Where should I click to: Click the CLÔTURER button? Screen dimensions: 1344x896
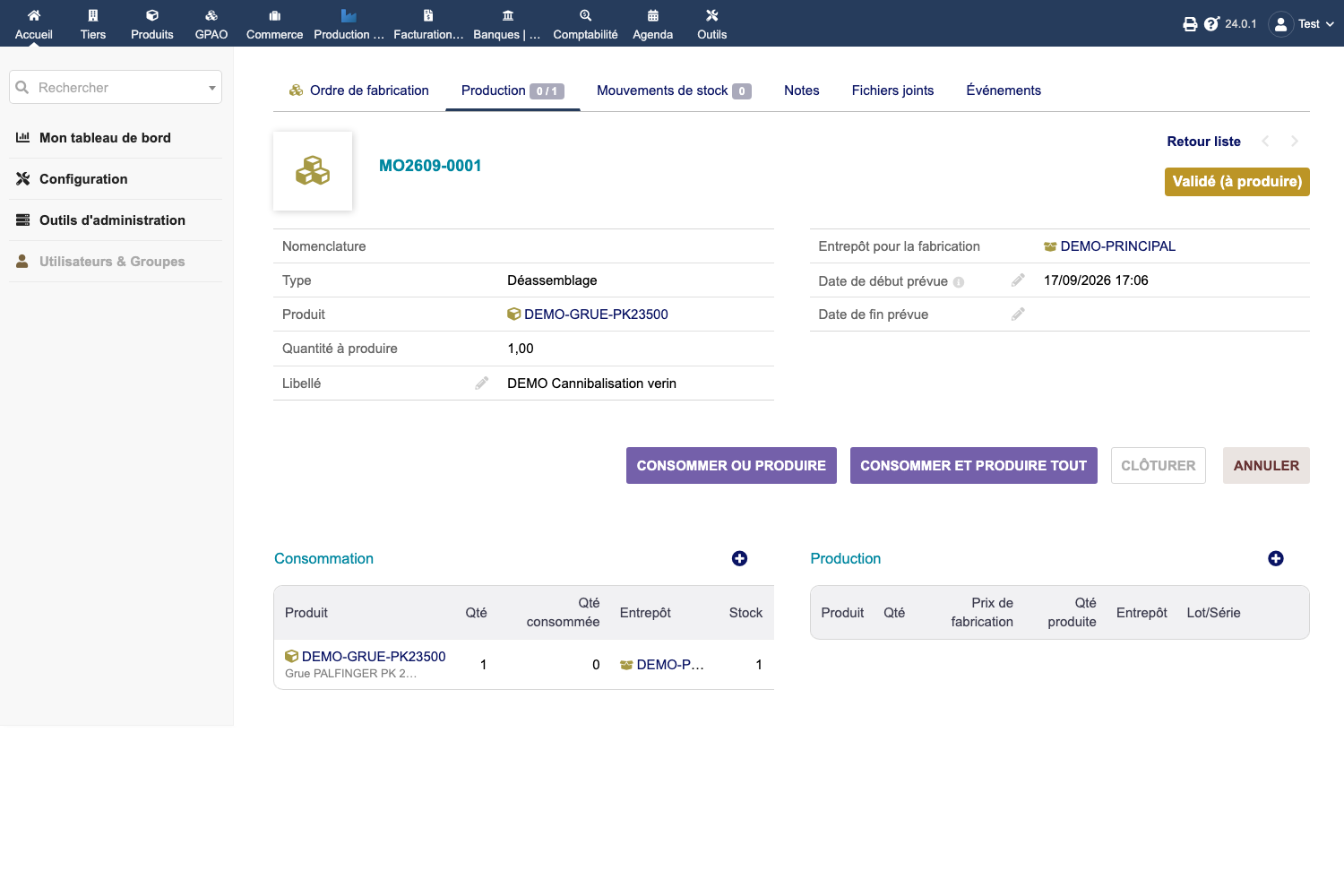[x=1159, y=466]
